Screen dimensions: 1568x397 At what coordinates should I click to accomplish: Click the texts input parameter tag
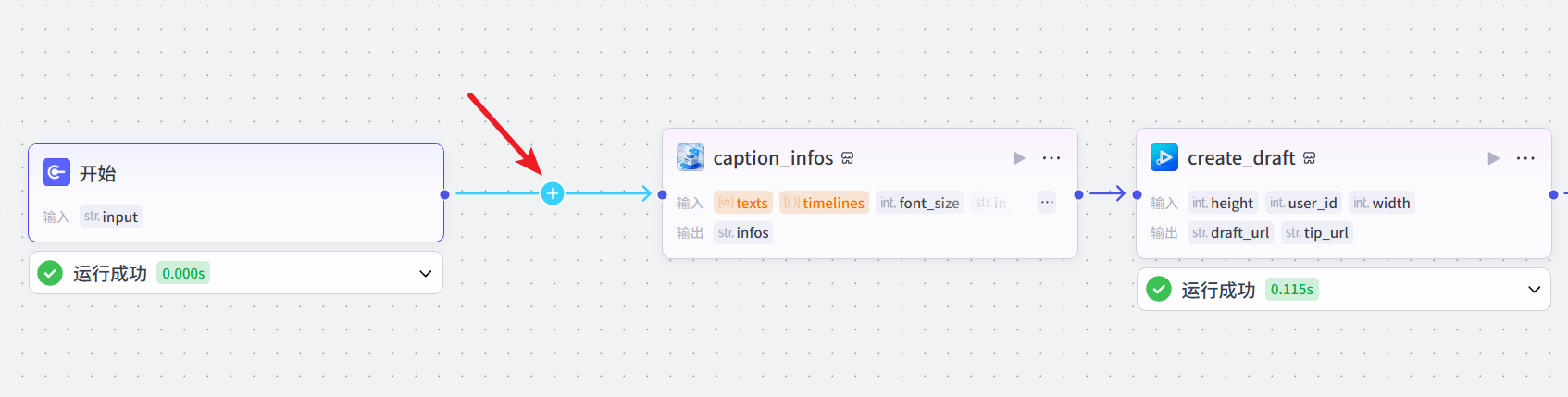point(743,203)
